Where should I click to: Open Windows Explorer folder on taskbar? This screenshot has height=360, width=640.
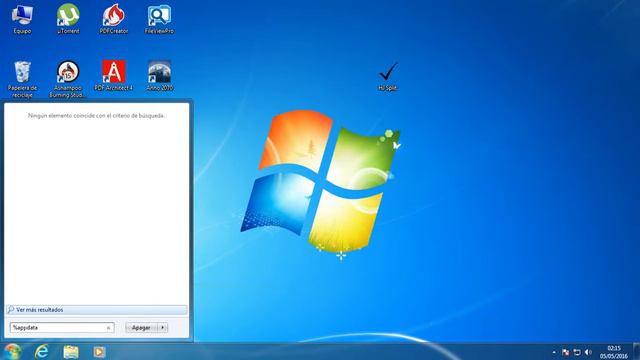pos(71,352)
